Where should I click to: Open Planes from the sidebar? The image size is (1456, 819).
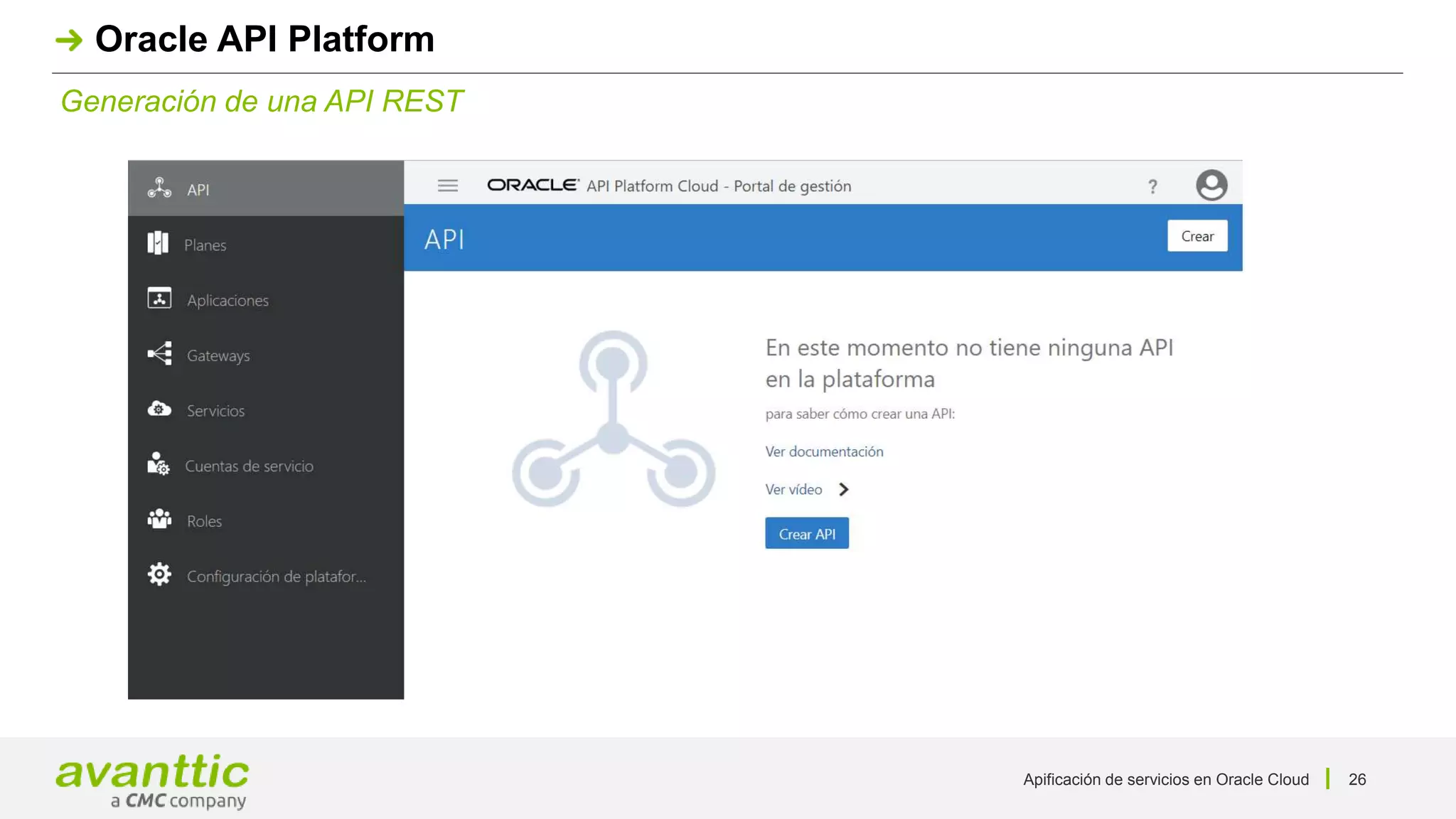pyautogui.click(x=266, y=244)
